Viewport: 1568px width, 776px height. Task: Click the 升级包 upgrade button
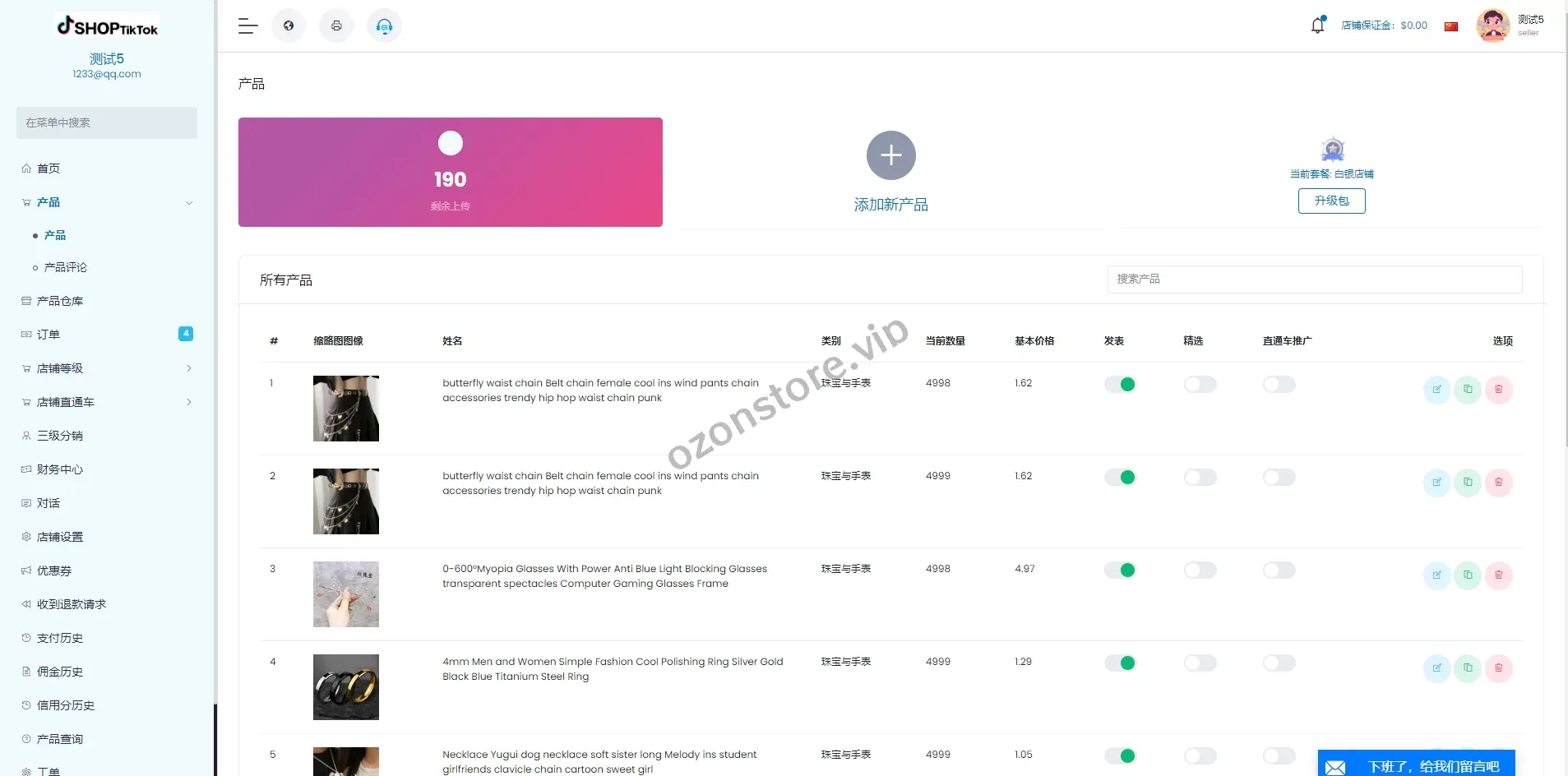pos(1331,201)
